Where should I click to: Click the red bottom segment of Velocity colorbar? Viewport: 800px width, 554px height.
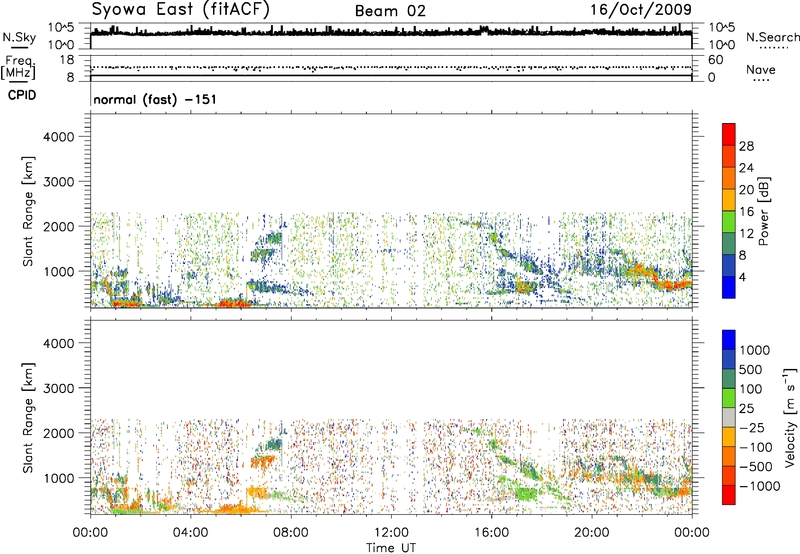coord(729,495)
